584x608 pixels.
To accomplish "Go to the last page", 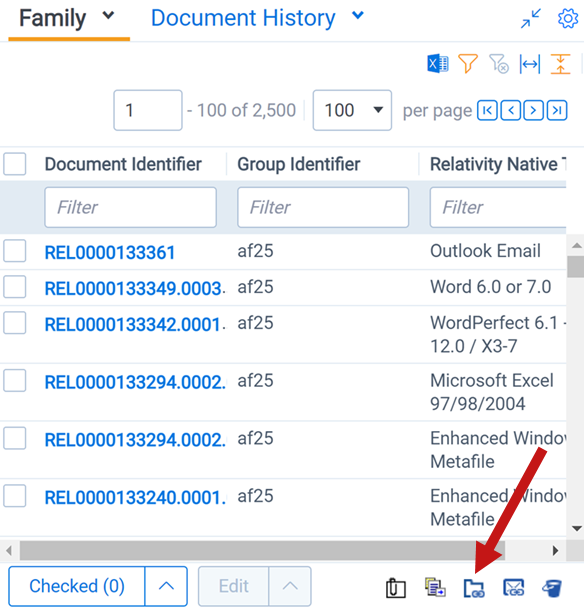I will (557, 111).
